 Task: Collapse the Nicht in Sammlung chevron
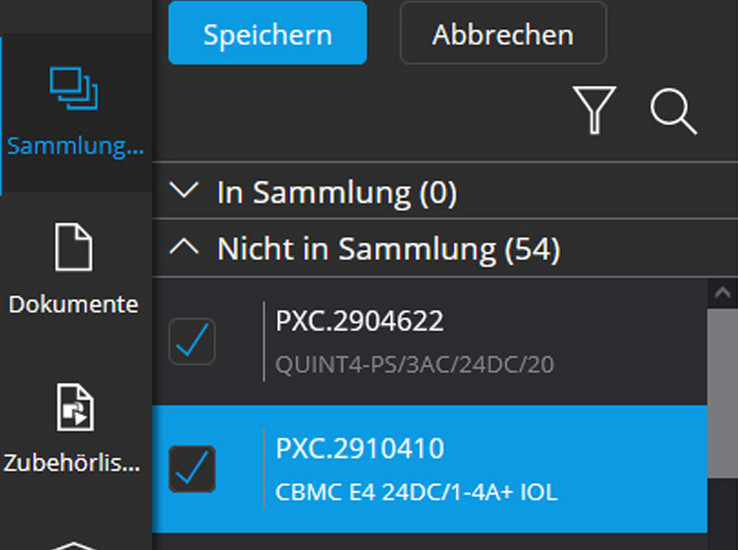tap(185, 248)
